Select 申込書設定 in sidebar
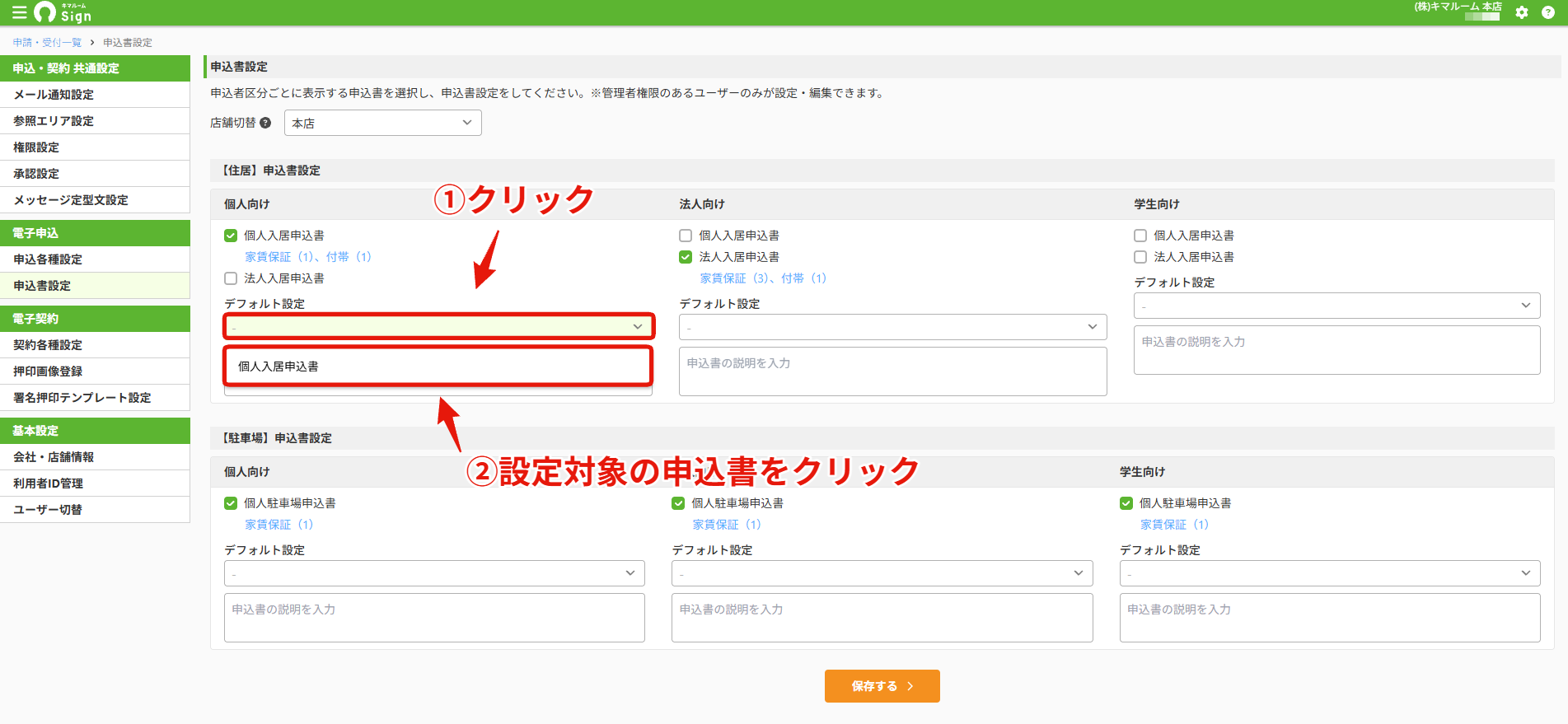This screenshot has height=724, width=1568. pyautogui.click(x=95, y=286)
